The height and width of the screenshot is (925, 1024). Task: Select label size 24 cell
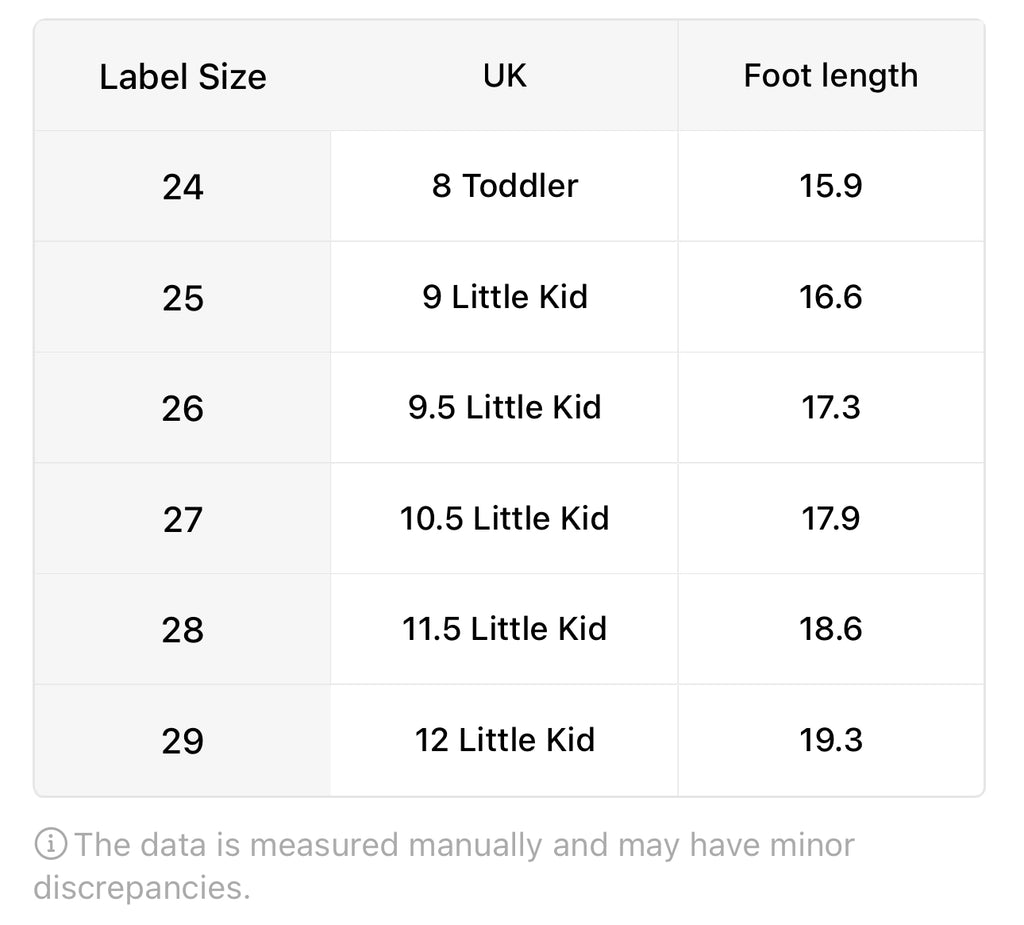click(183, 187)
